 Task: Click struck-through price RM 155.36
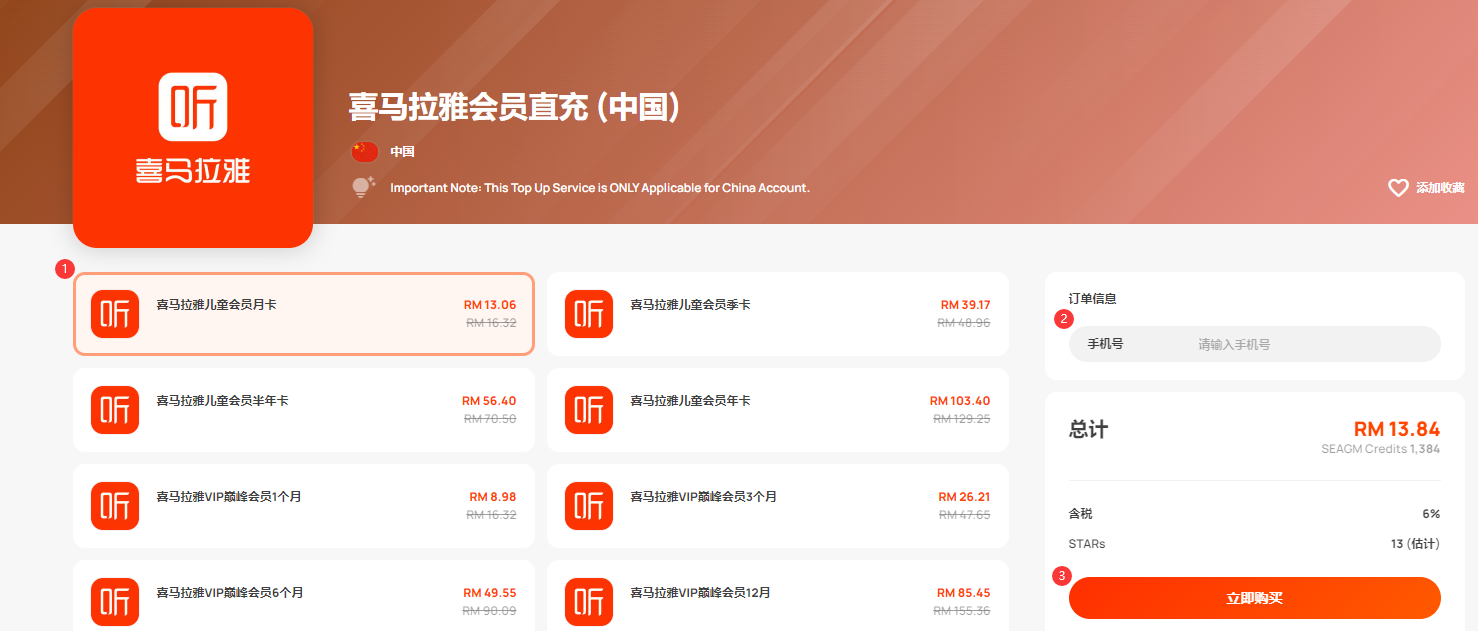pos(962,611)
